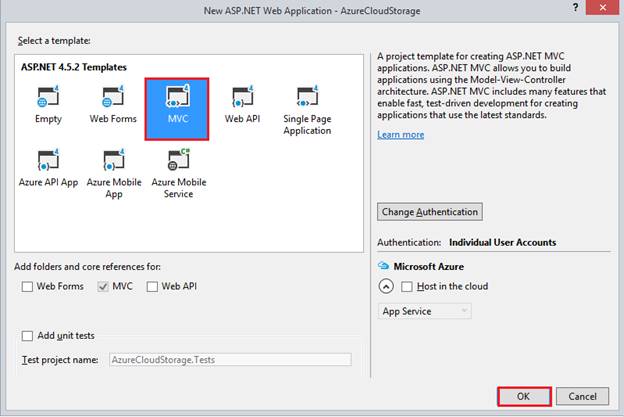This screenshot has width=624, height=417.
Task: Open the App Service dropdown
Action: point(424,311)
